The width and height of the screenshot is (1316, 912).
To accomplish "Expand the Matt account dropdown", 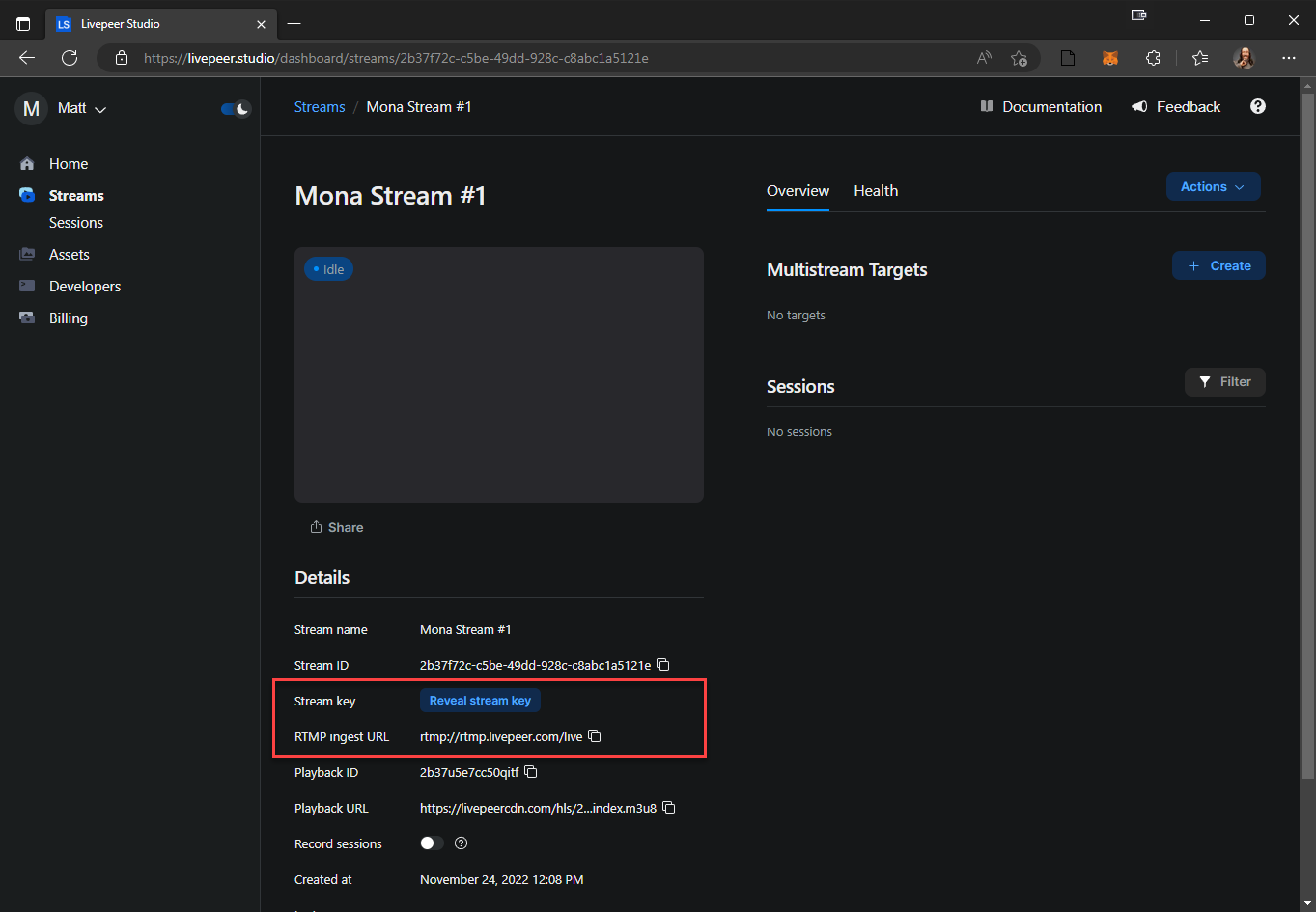I will click(x=82, y=108).
